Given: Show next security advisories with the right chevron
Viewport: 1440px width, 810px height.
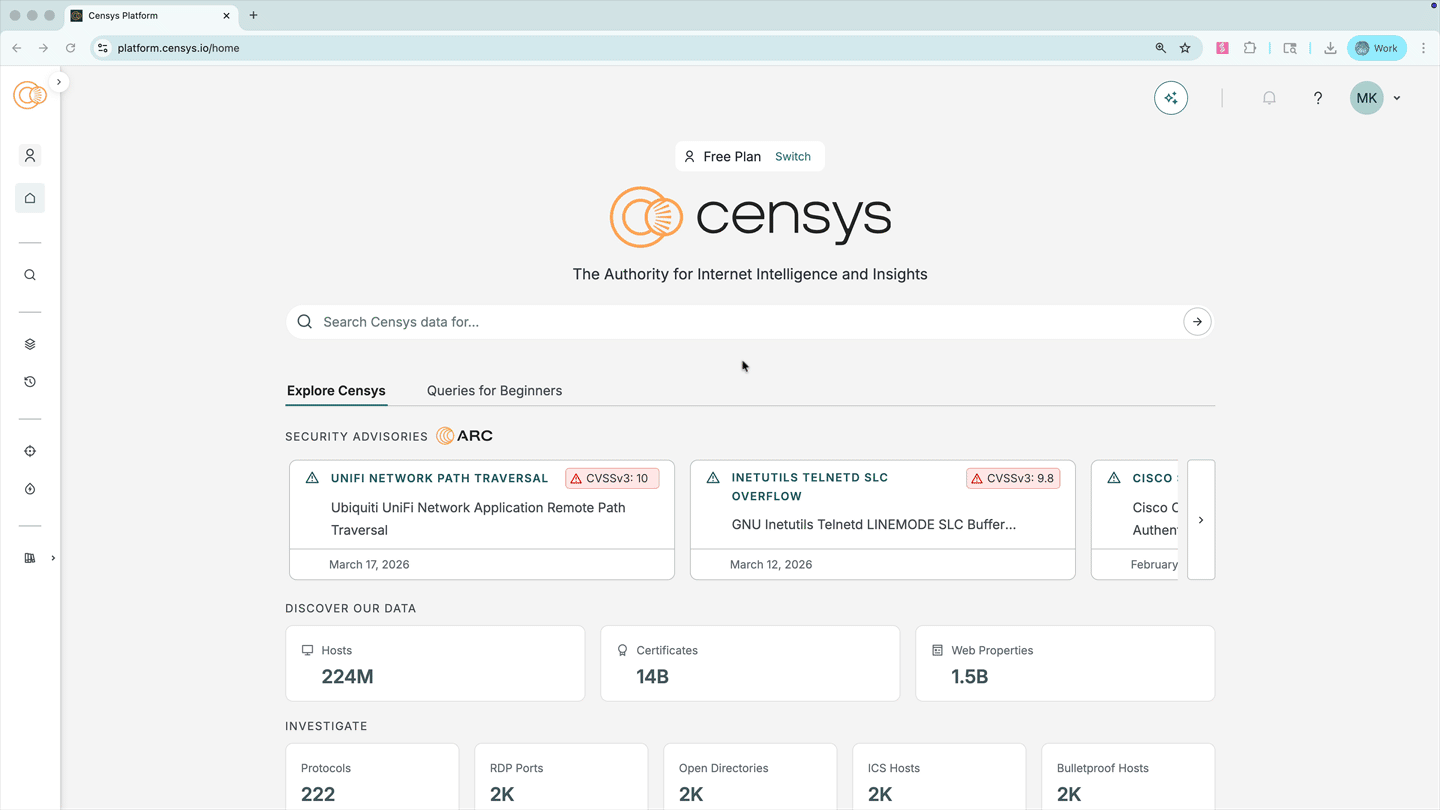Looking at the screenshot, I should click(x=1201, y=520).
